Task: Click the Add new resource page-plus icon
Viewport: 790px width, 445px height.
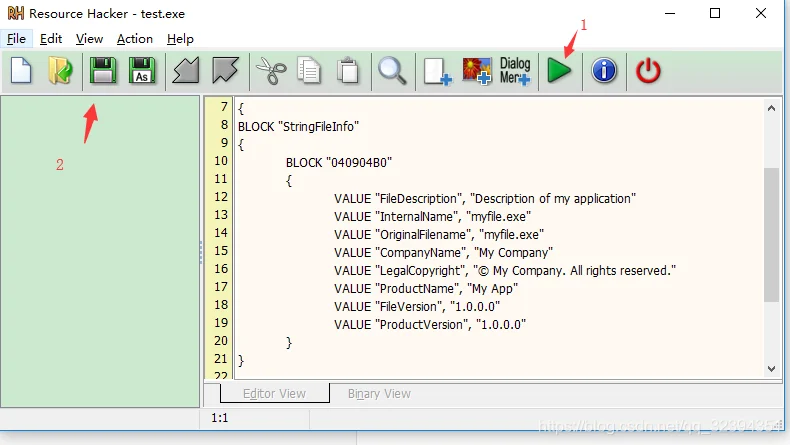Action: click(437, 71)
